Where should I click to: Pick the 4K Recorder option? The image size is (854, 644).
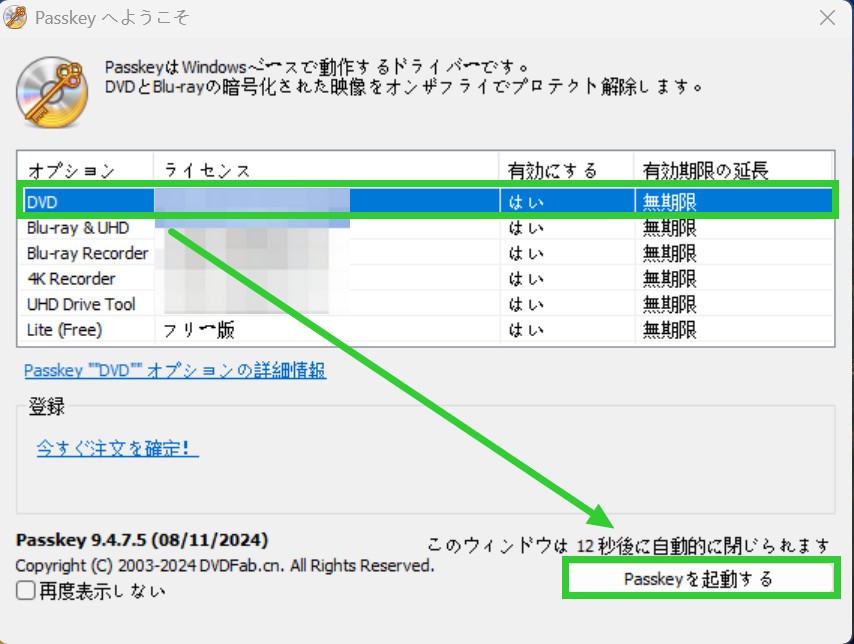[x=71, y=279]
